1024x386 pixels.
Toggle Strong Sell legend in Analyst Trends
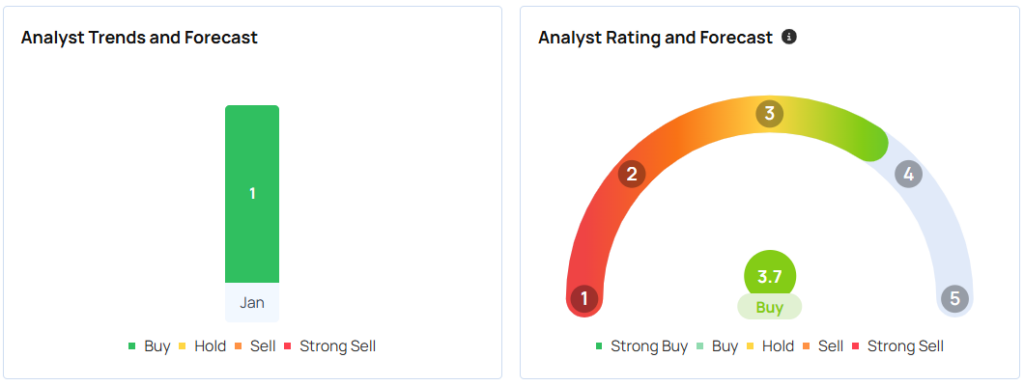point(330,346)
